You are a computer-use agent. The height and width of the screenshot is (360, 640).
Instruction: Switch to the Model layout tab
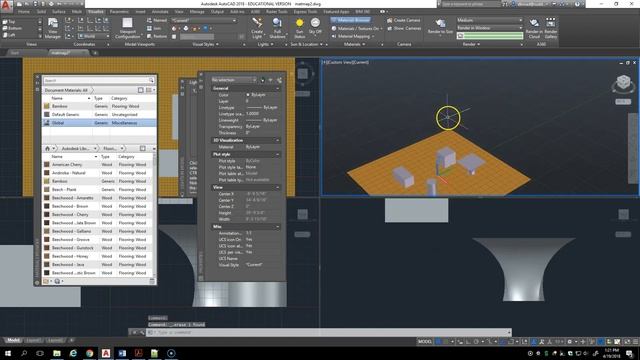pos(13,340)
